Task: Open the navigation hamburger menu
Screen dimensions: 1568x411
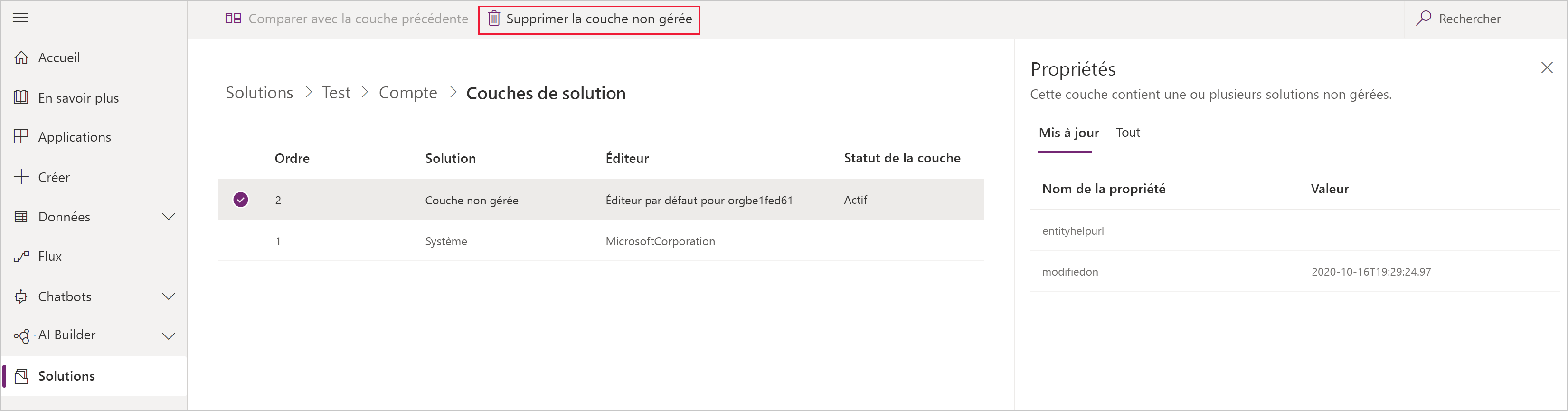Action: 20,18
